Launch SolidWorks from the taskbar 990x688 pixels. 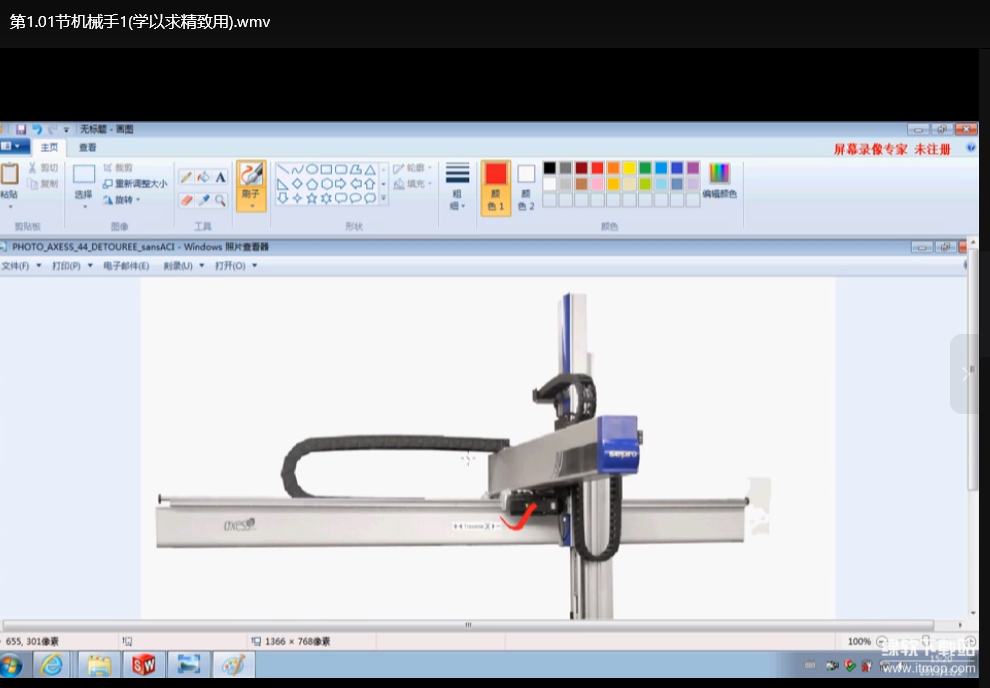[144, 664]
